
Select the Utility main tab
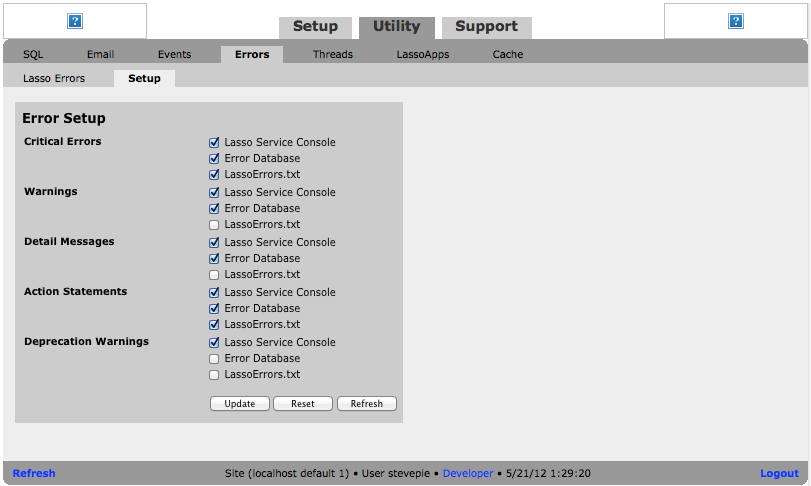tap(396, 27)
